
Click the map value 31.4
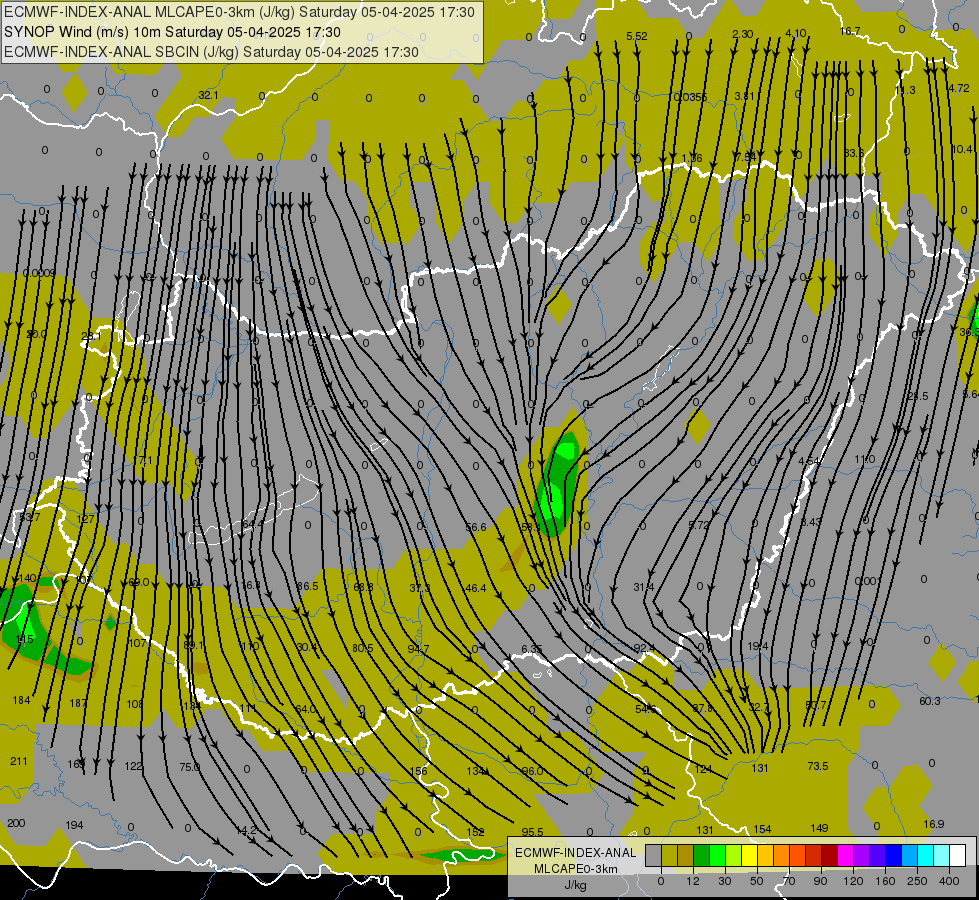(644, 586)
